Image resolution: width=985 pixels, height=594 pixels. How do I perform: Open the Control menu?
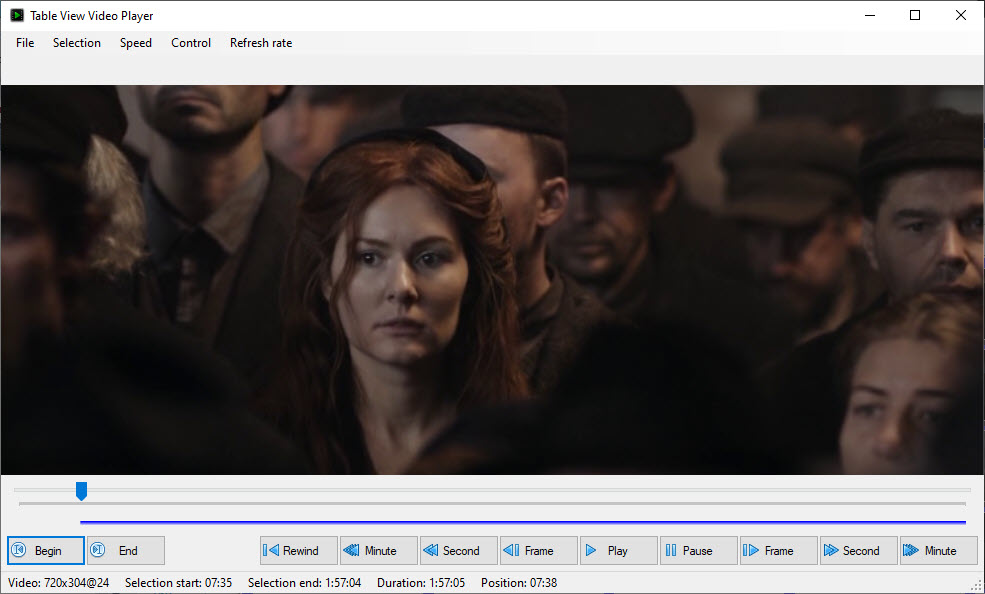click(x=191, y=43)
